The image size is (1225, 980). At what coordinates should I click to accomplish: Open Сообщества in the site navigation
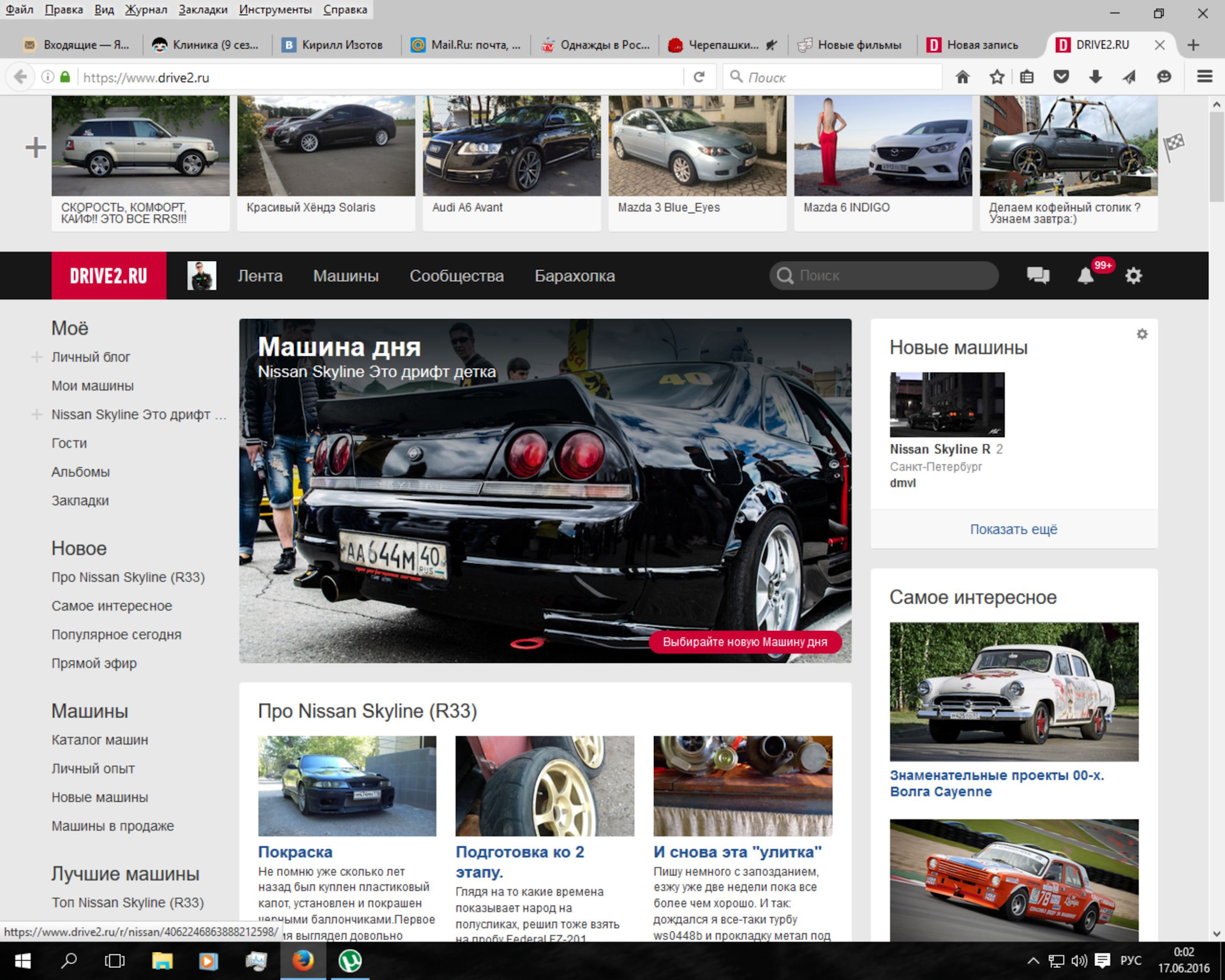[456, 276]
